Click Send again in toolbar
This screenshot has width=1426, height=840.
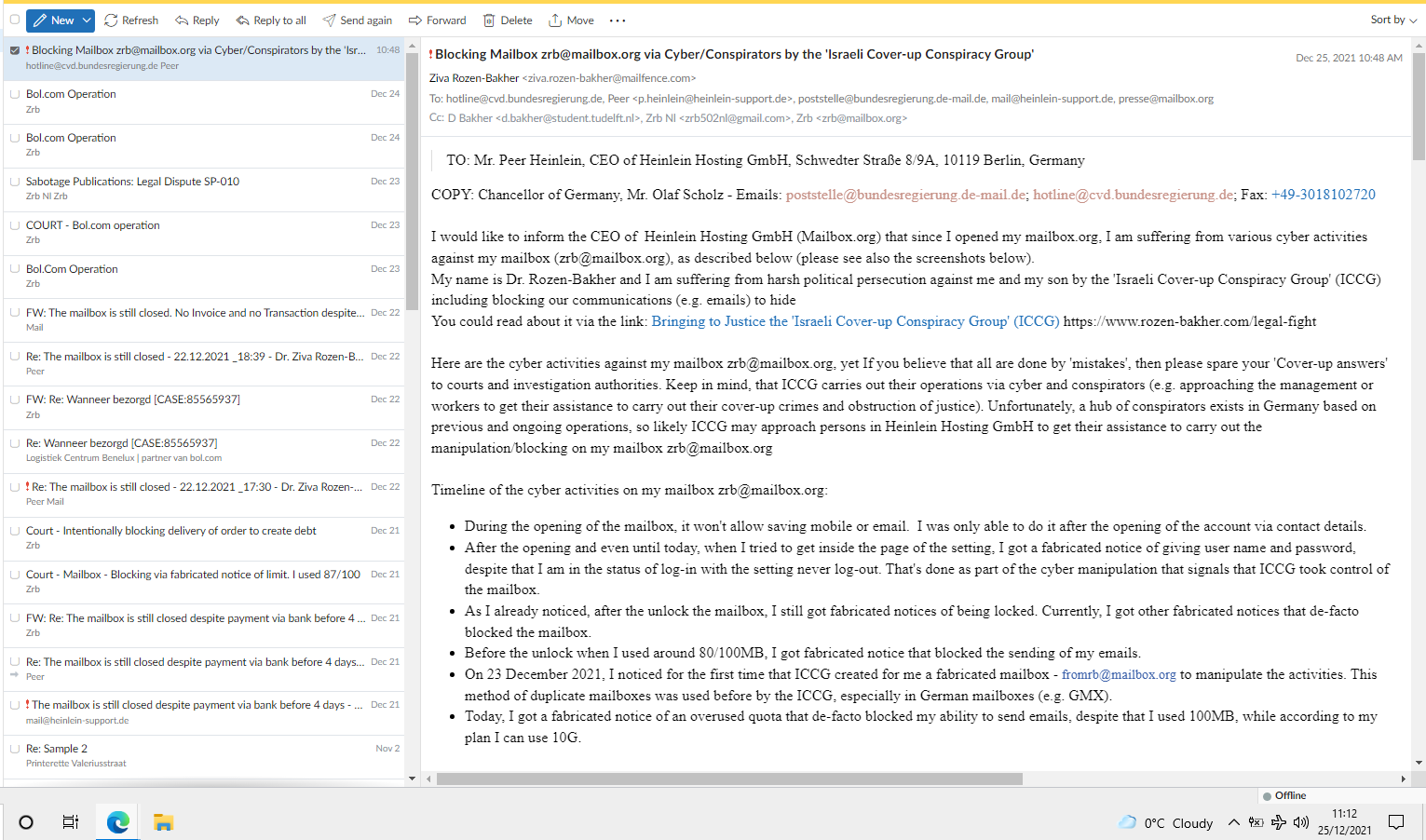tap(358, 20)
